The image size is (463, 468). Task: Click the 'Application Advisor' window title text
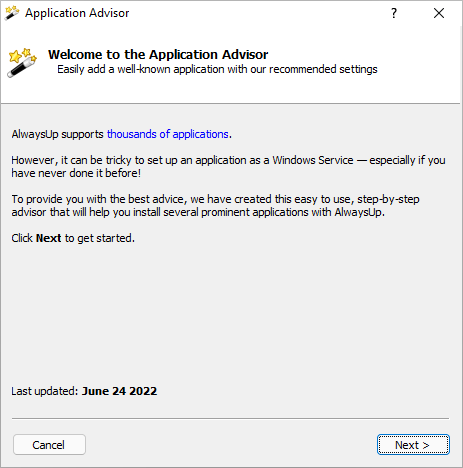(x=77, y=13)
